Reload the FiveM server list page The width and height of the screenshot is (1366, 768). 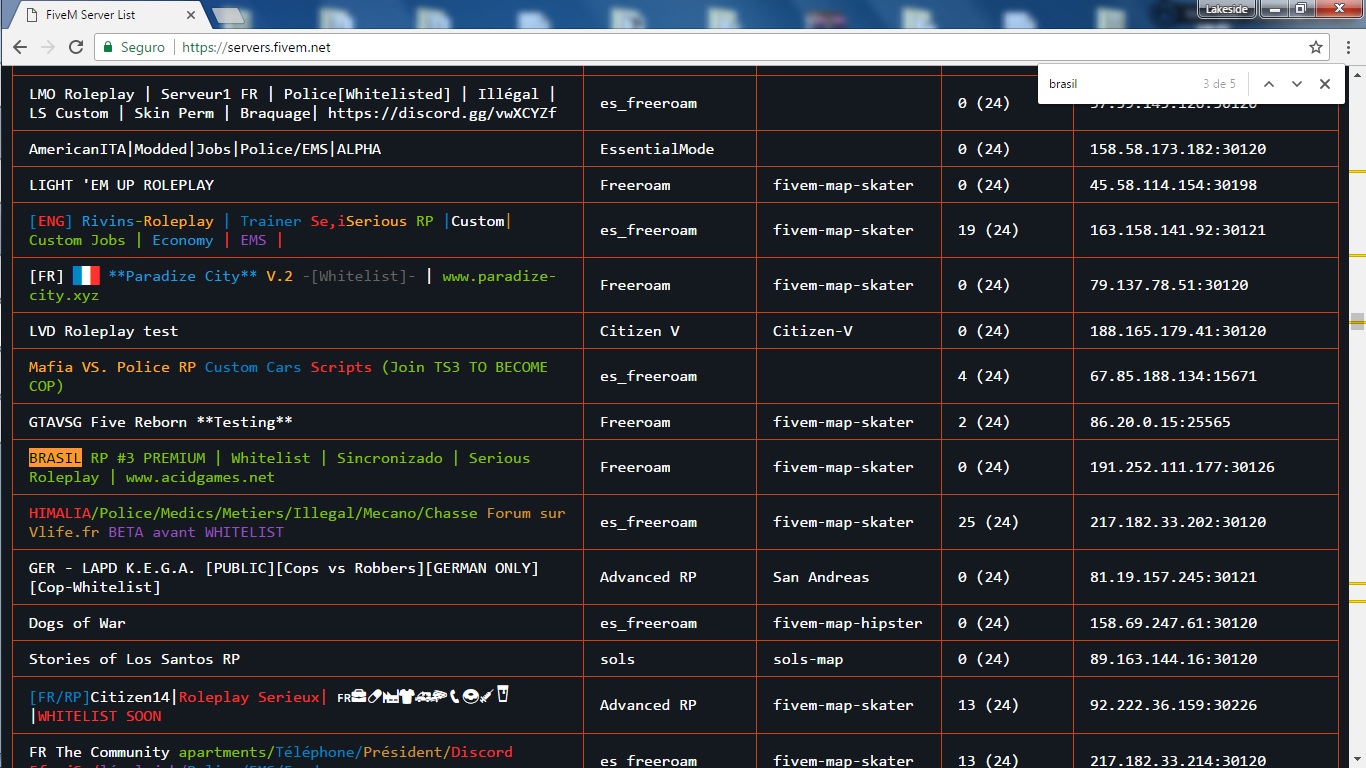click(76, 47)
